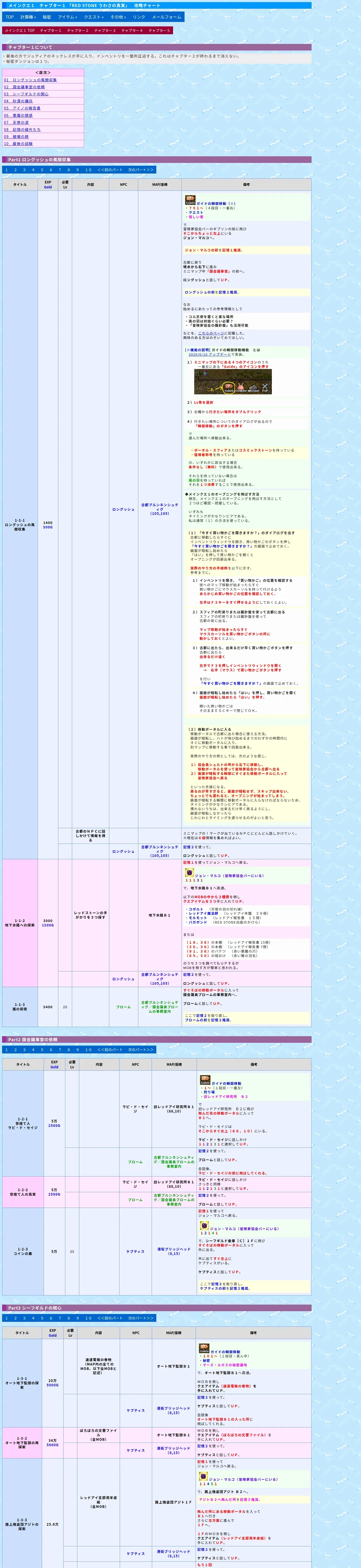Viewport: 361px width, 1568px height.
Task: Select the 1-1-3 風の前夜 title cell
Action: pyautogui.click(x=20, y=1007)
